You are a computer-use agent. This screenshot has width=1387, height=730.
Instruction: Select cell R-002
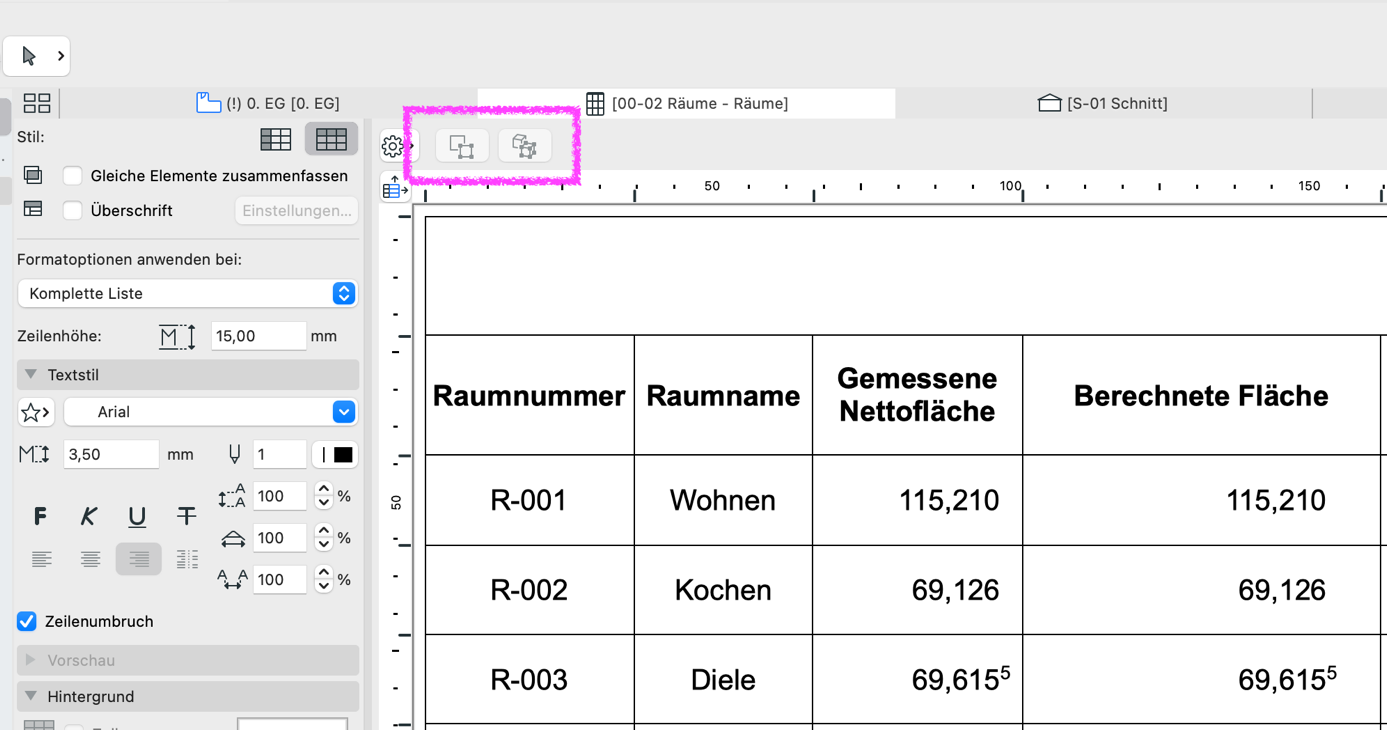point(529,590)
